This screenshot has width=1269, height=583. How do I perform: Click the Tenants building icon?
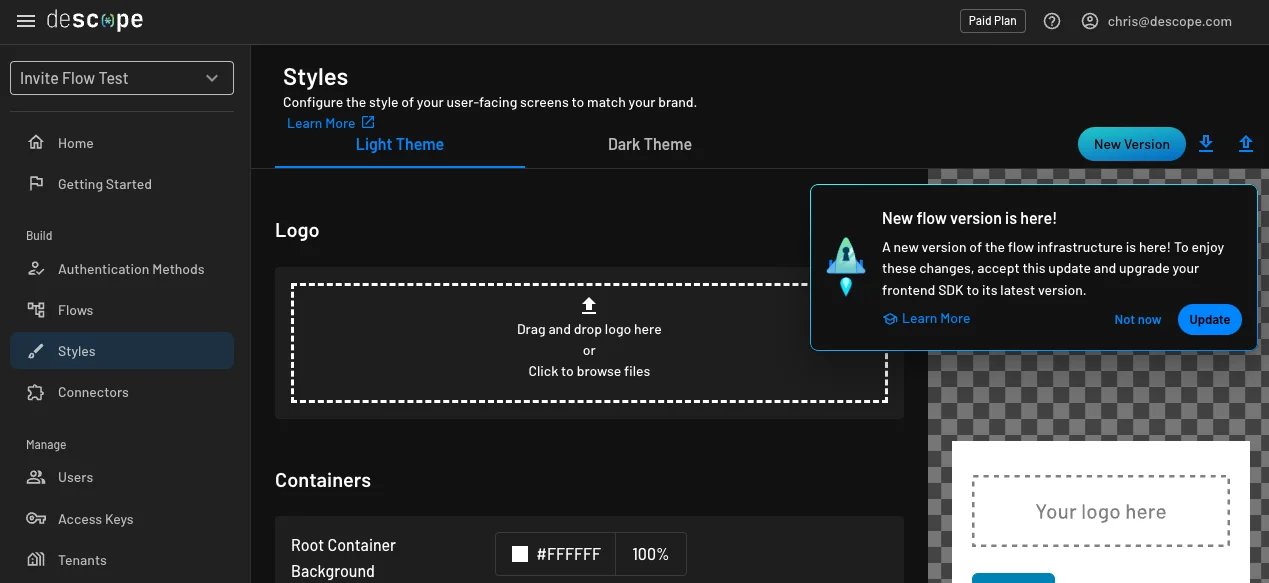(x=36, y=560)
